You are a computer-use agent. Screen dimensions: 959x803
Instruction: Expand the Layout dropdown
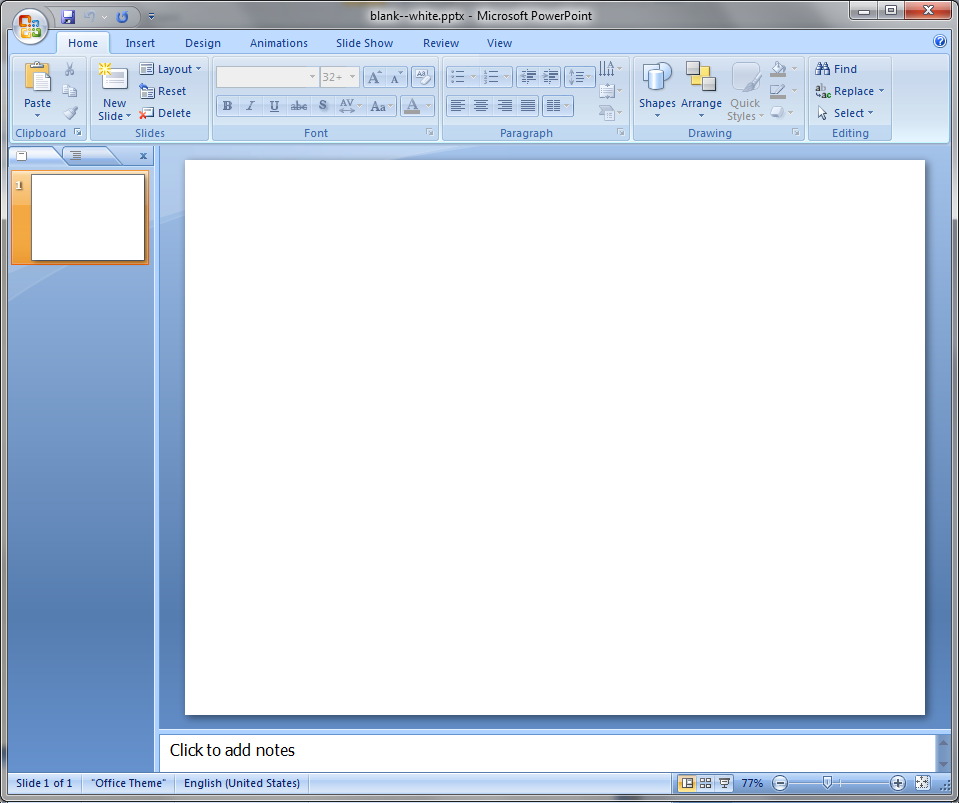[x=171, y=69]
